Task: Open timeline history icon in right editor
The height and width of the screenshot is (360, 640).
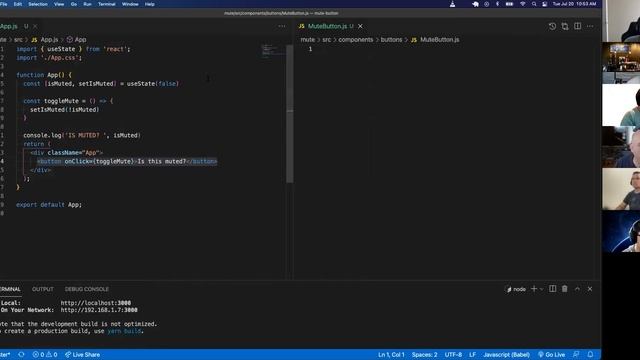Action: click(552, 26)
